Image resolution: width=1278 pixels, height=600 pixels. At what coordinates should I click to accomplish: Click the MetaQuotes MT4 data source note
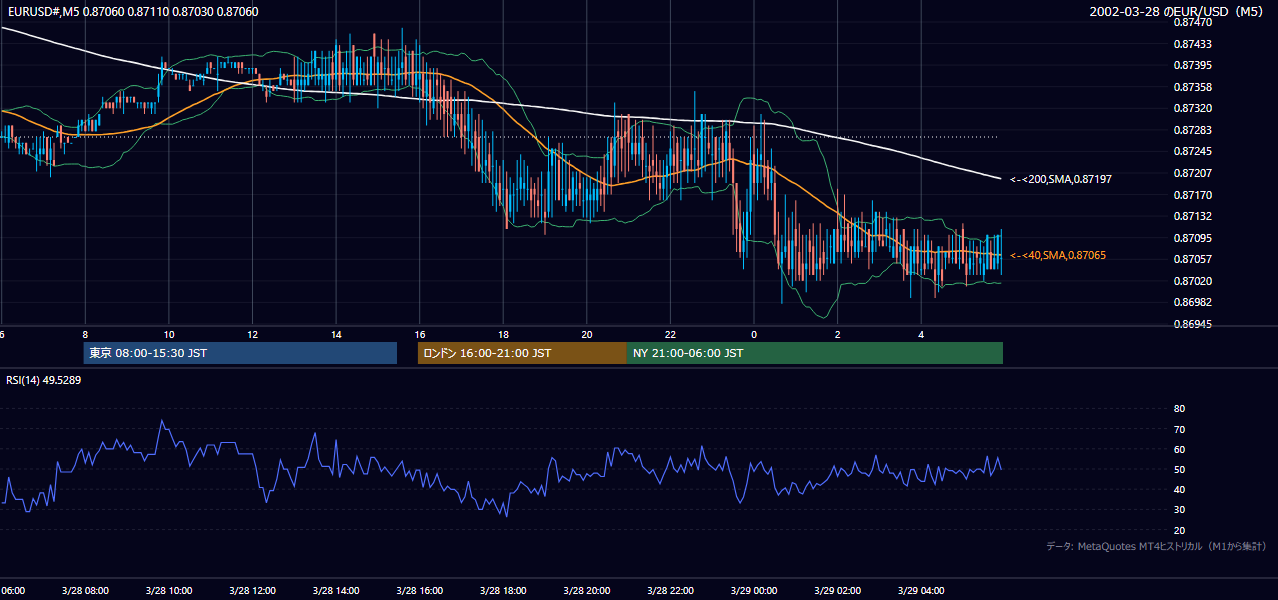[x=1157, y=546]
